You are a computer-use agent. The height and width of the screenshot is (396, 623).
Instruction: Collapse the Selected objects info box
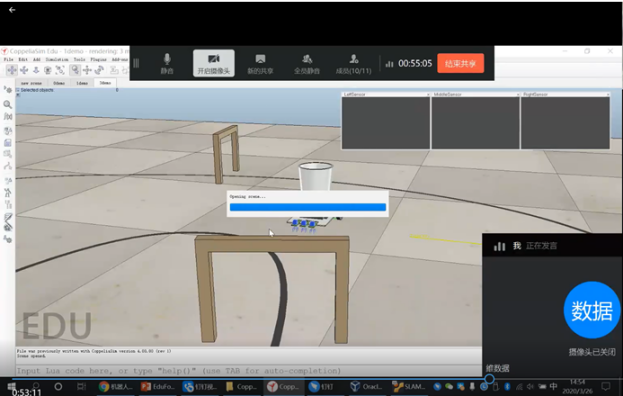tap(17, 90)
